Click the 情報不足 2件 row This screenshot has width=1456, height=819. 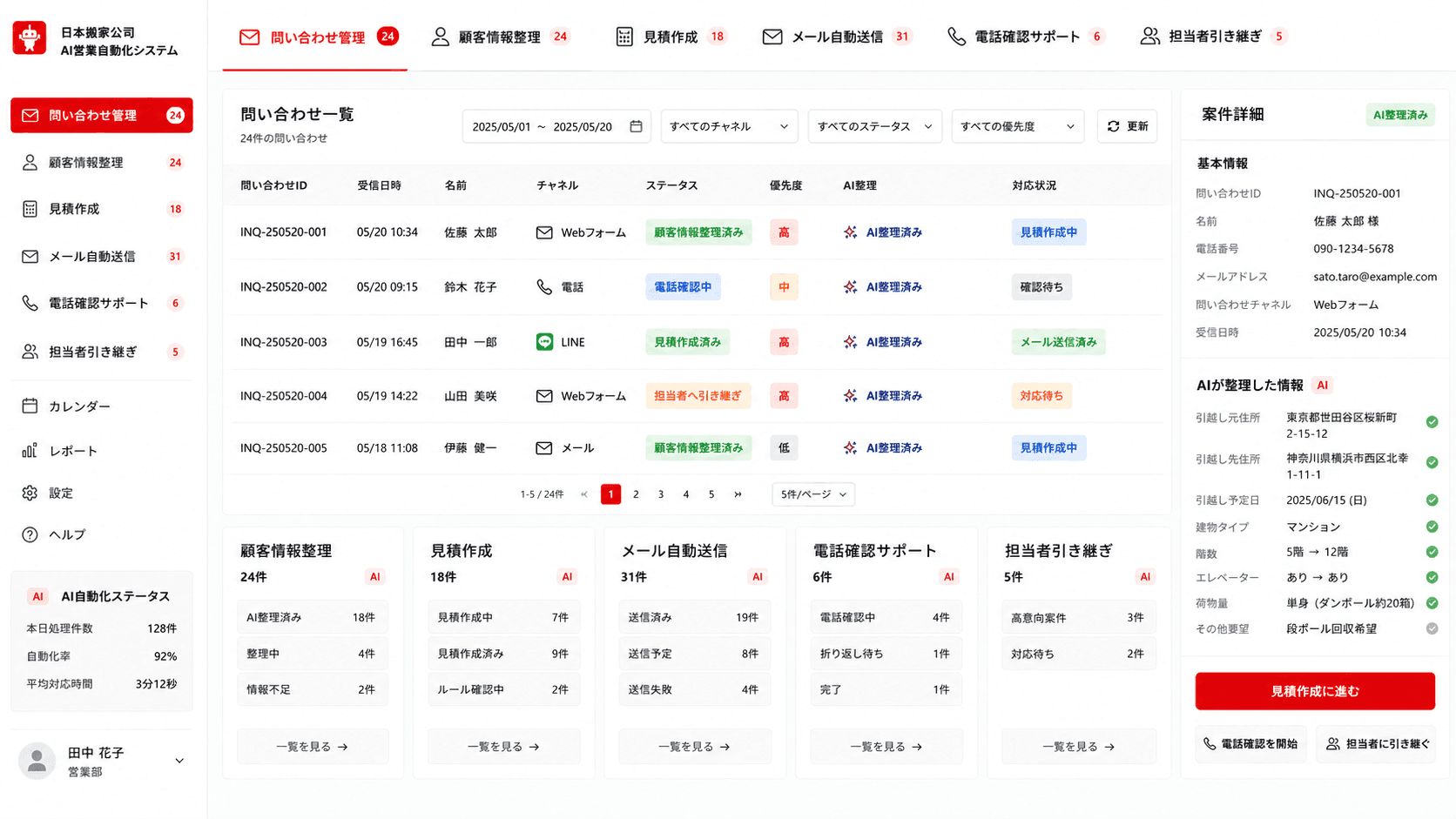[313, 689]
